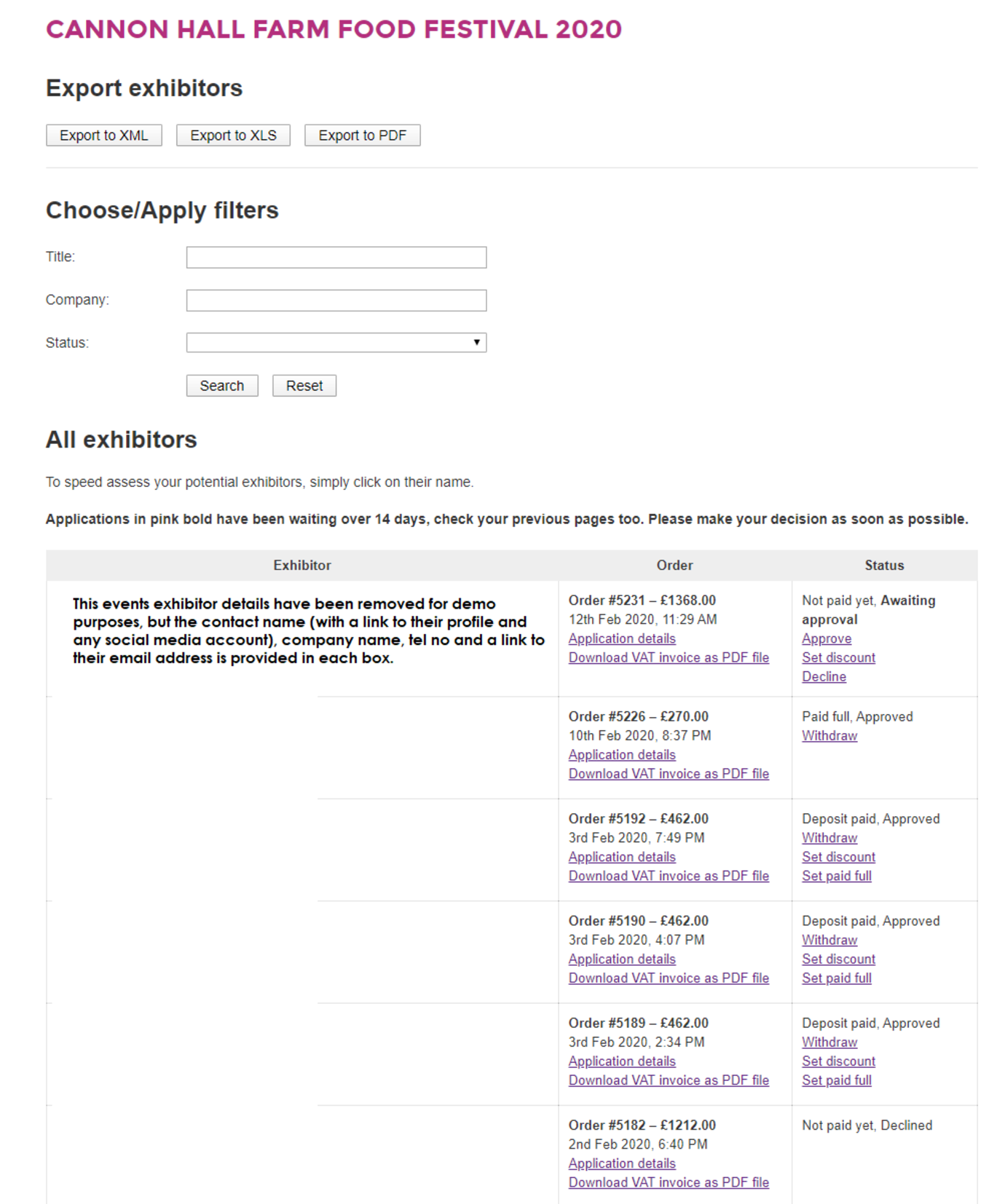The height and width of the screenshot is (1204, 1005).
Task: Select the text 'Order #5231 – £1368.00'
Action: pyautogui.click(x=642, y=601)
